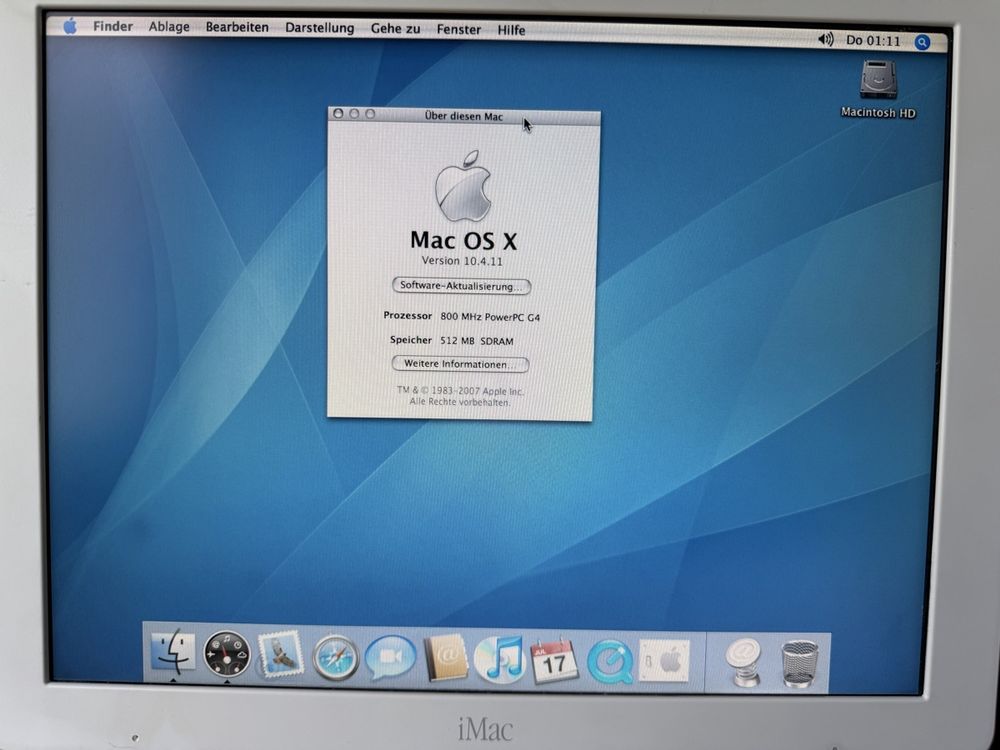Launch Safari from the Dock
The height and width of the screenshot is (750, 1000).
(x=335, y=658)
